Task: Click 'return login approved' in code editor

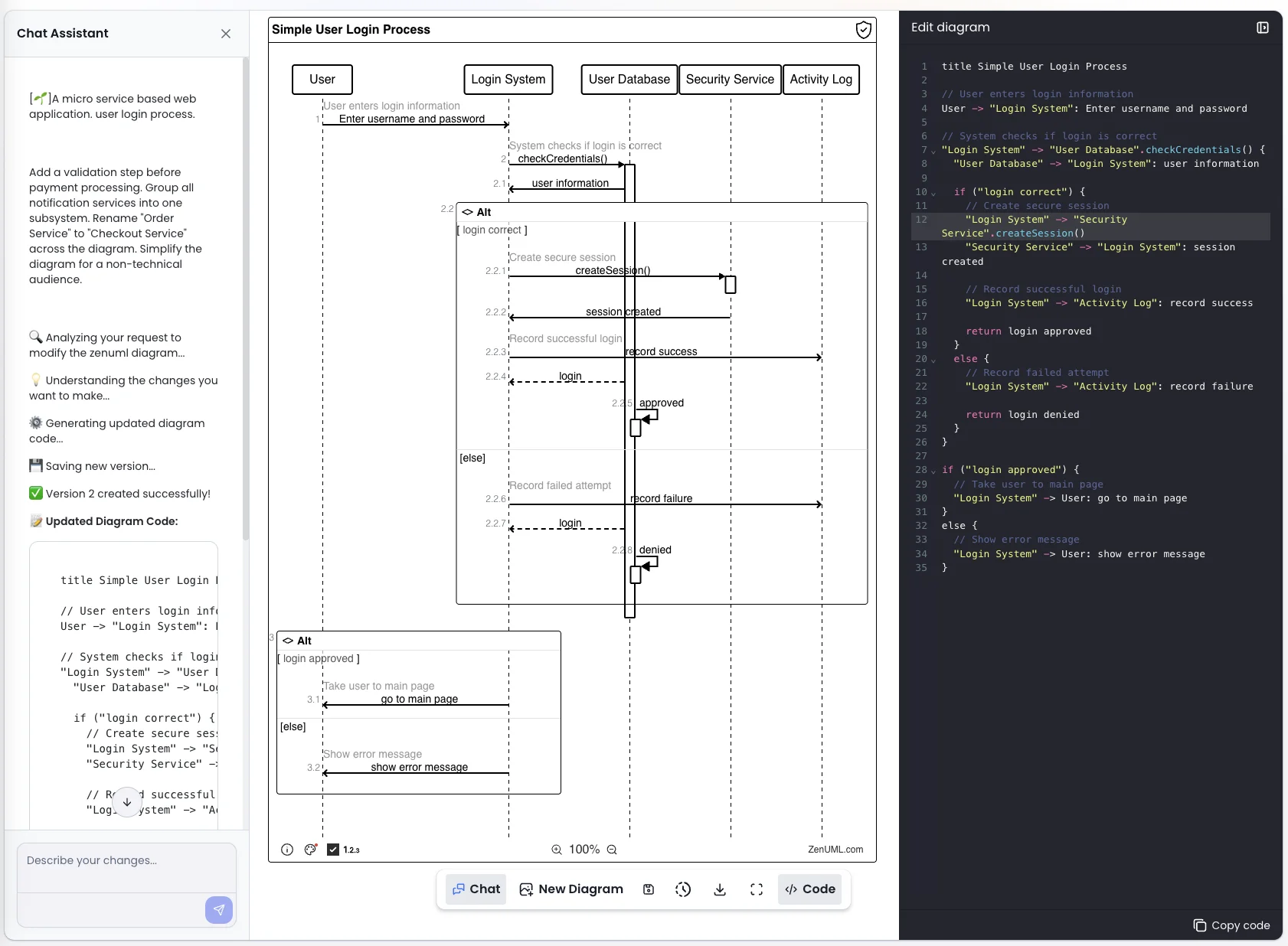Action: point(1028,331)
